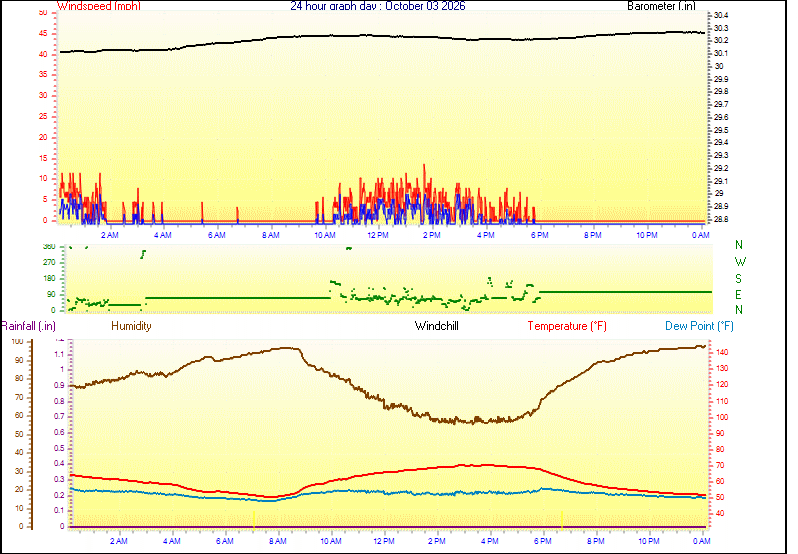The width and height of the screenshot is (798, 554).
Task: Click the 'Barometer (.in)' label
Action: [x=661, y=6]
